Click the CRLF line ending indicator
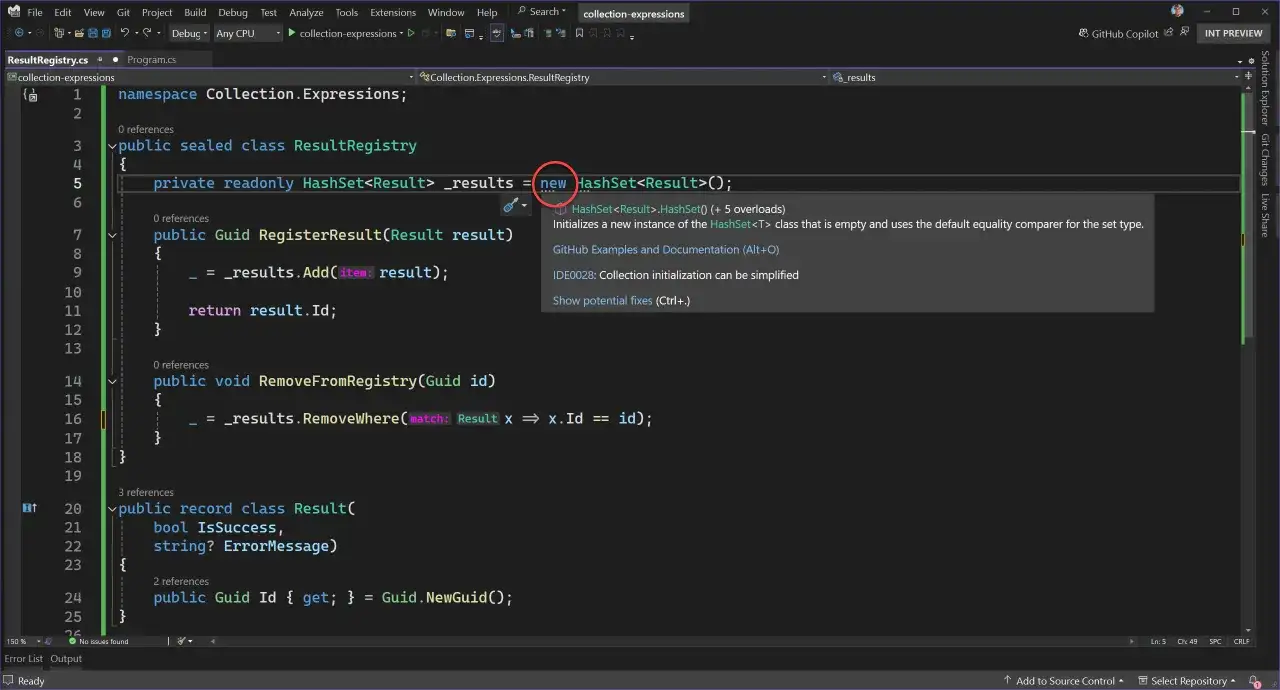1280x690 pixels. coord(1242,642)
